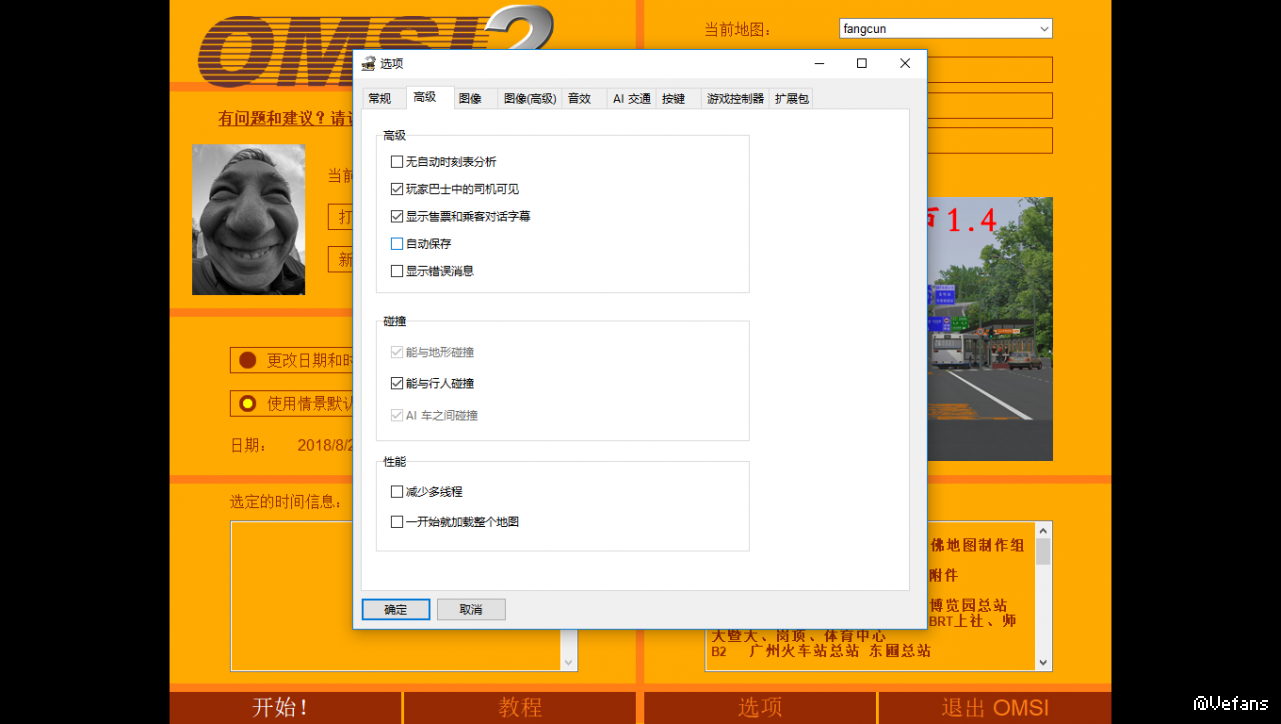Click the map description scrollbar down arrow
1281x724 pixels.
[1043, 662]
